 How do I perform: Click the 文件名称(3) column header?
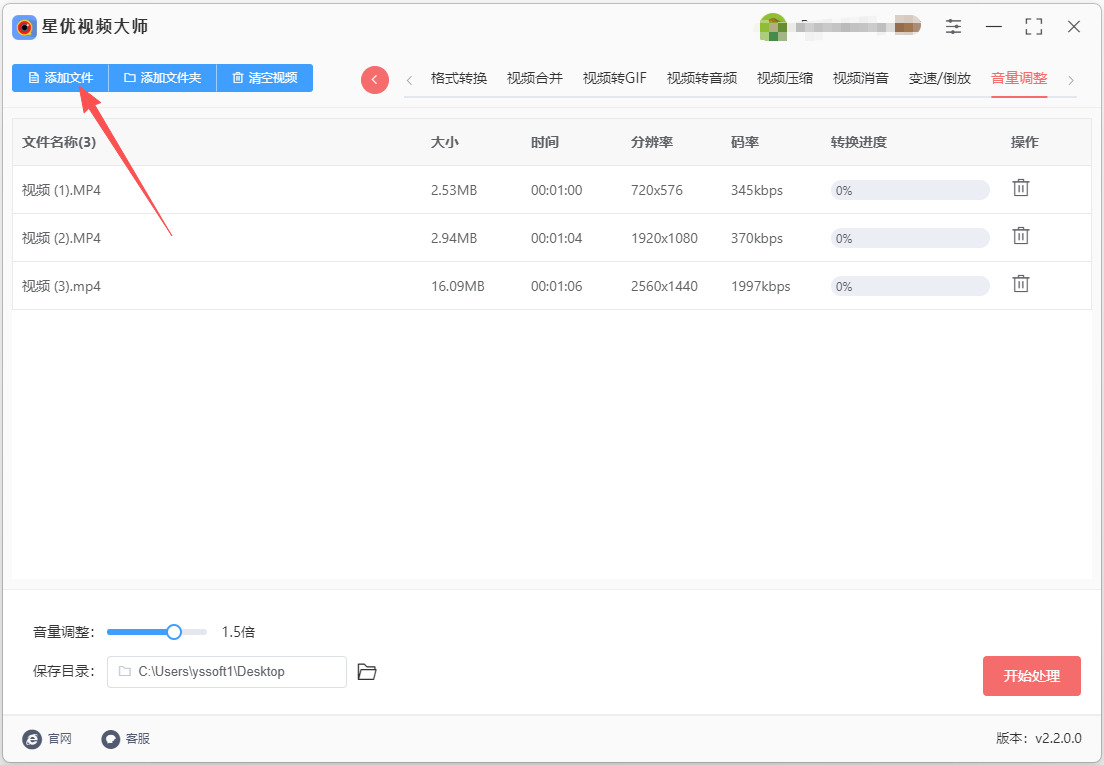(x=58, y=142)
